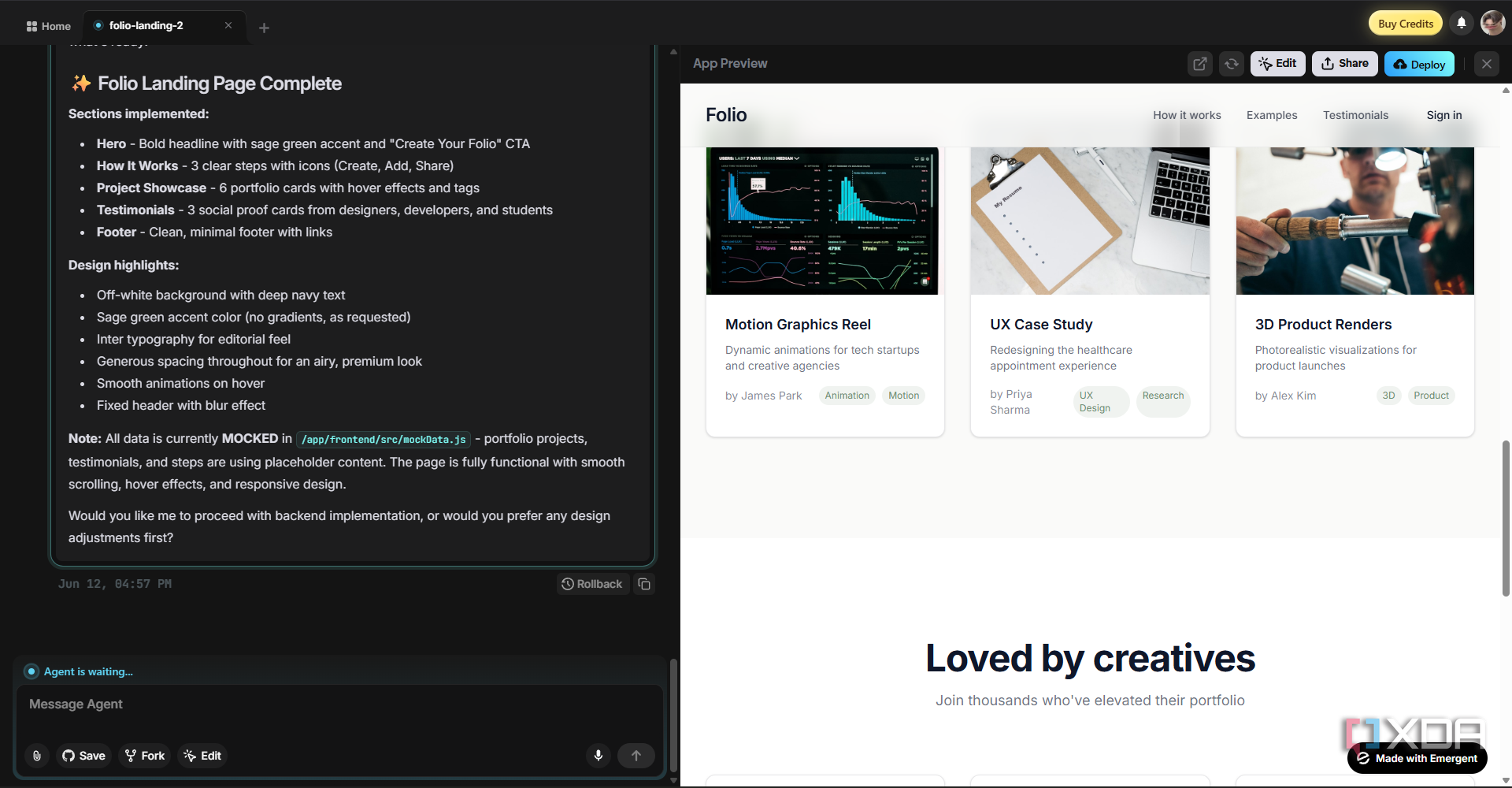Click the preview vertical scrollbar
This screenshot has height=788, width=1512.
[1506, 518]
